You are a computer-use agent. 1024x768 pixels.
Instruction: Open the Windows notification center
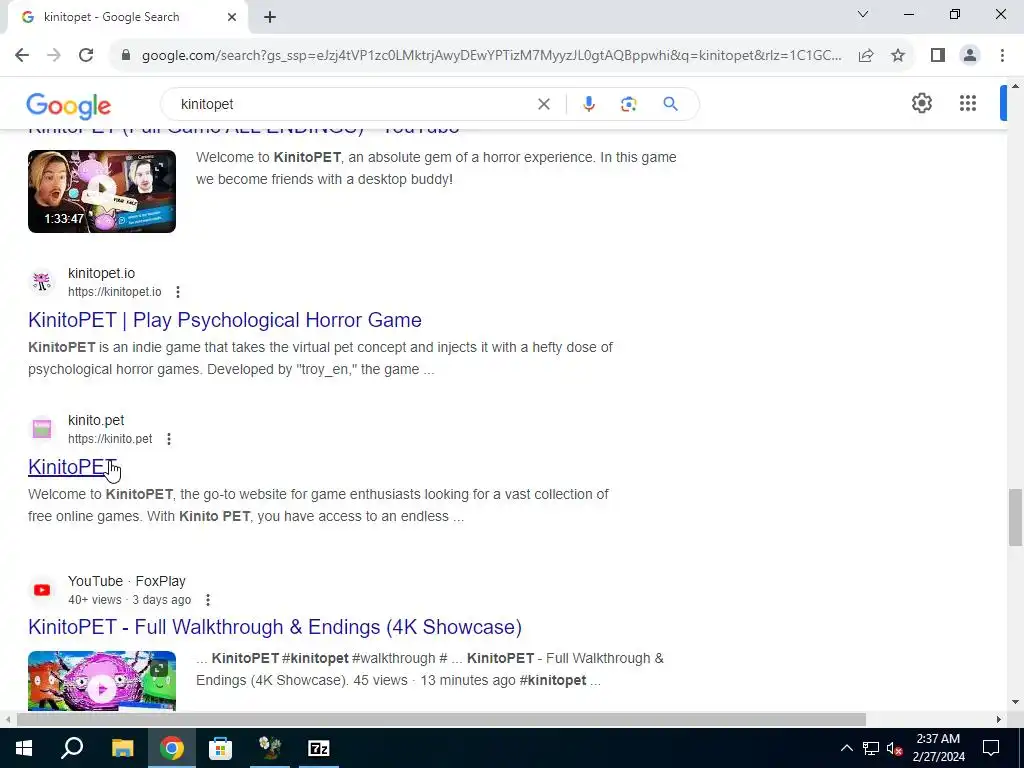(991, 748)
